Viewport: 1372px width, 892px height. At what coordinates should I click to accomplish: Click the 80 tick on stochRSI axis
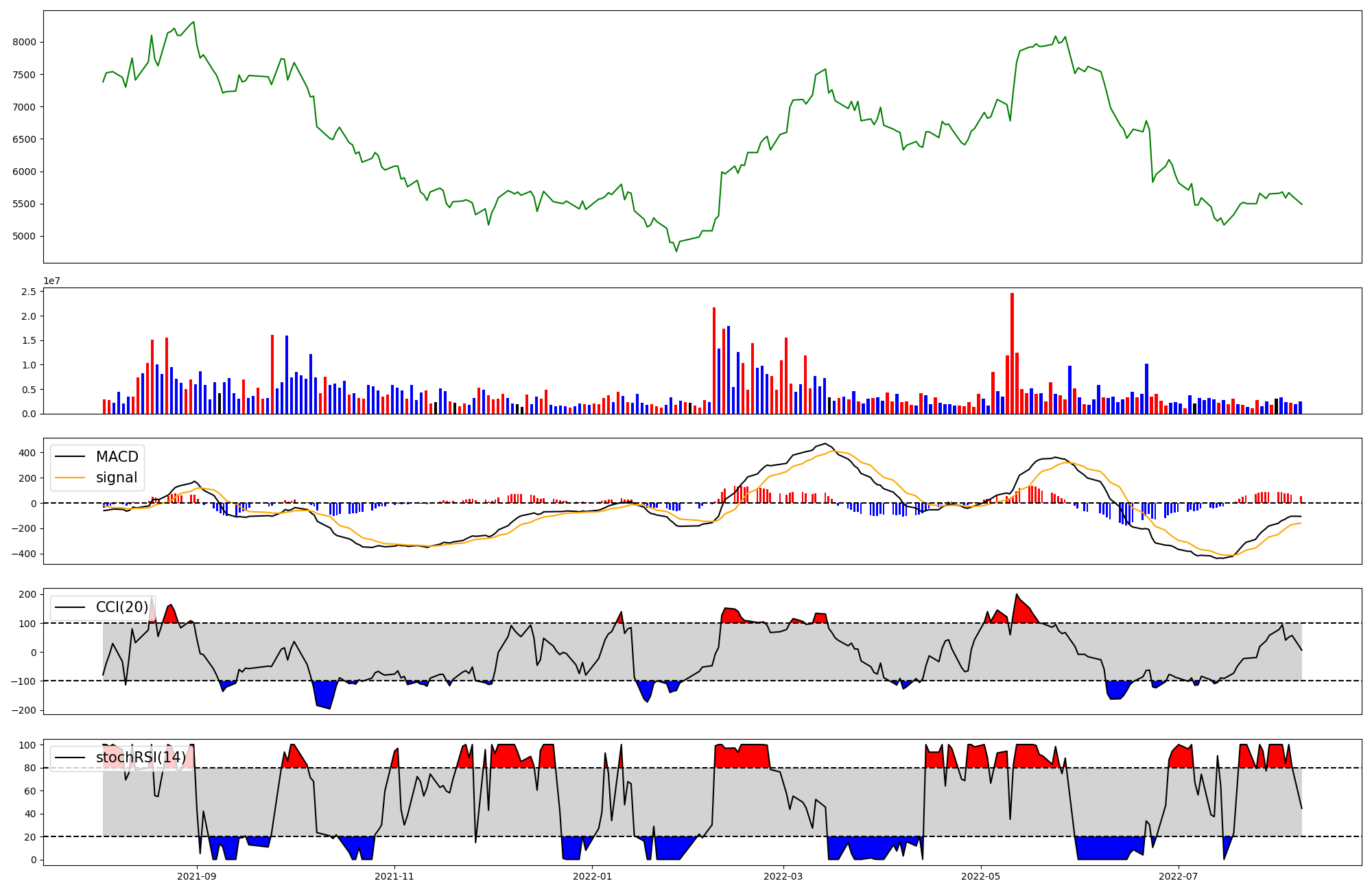point(30,768)
